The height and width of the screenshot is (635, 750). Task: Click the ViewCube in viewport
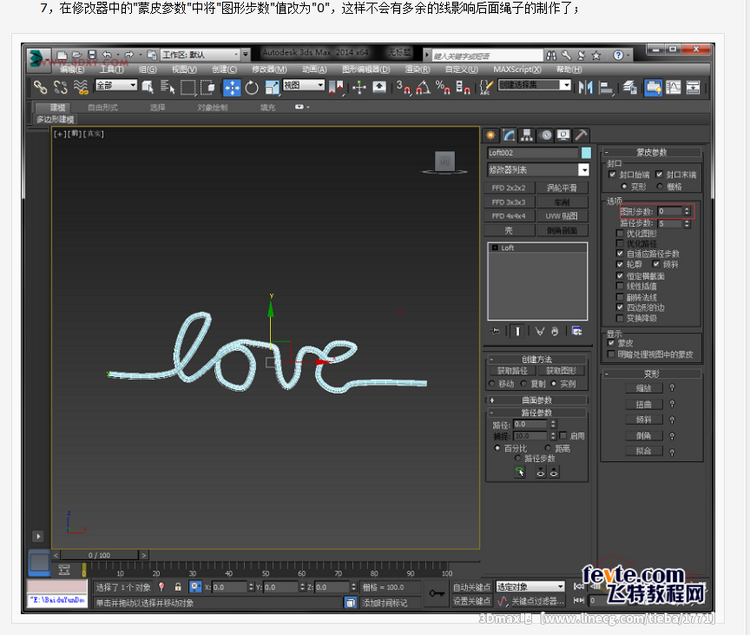445,161
